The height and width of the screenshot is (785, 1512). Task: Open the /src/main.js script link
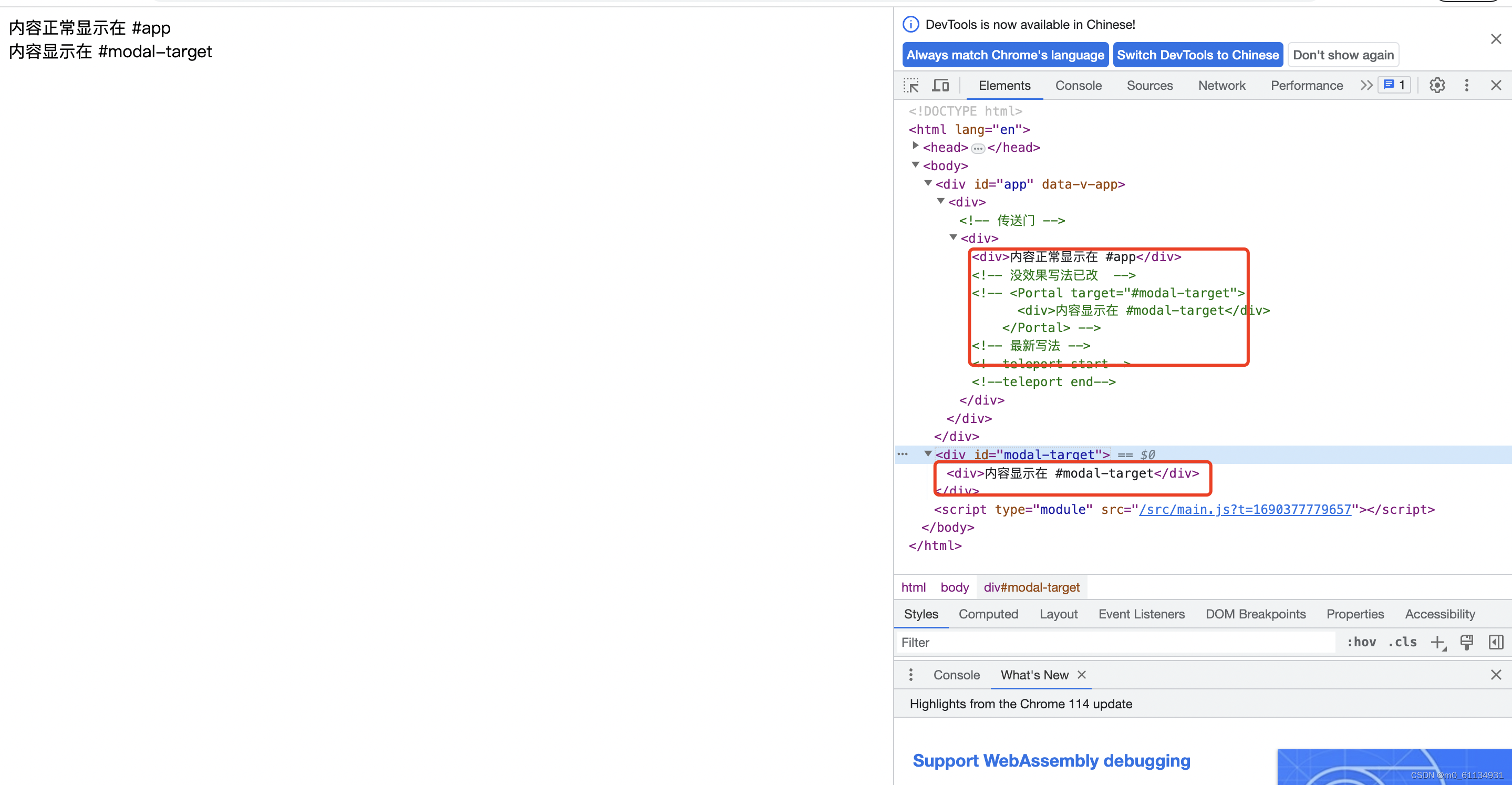pyautogui.click(x=1245, y=510)
